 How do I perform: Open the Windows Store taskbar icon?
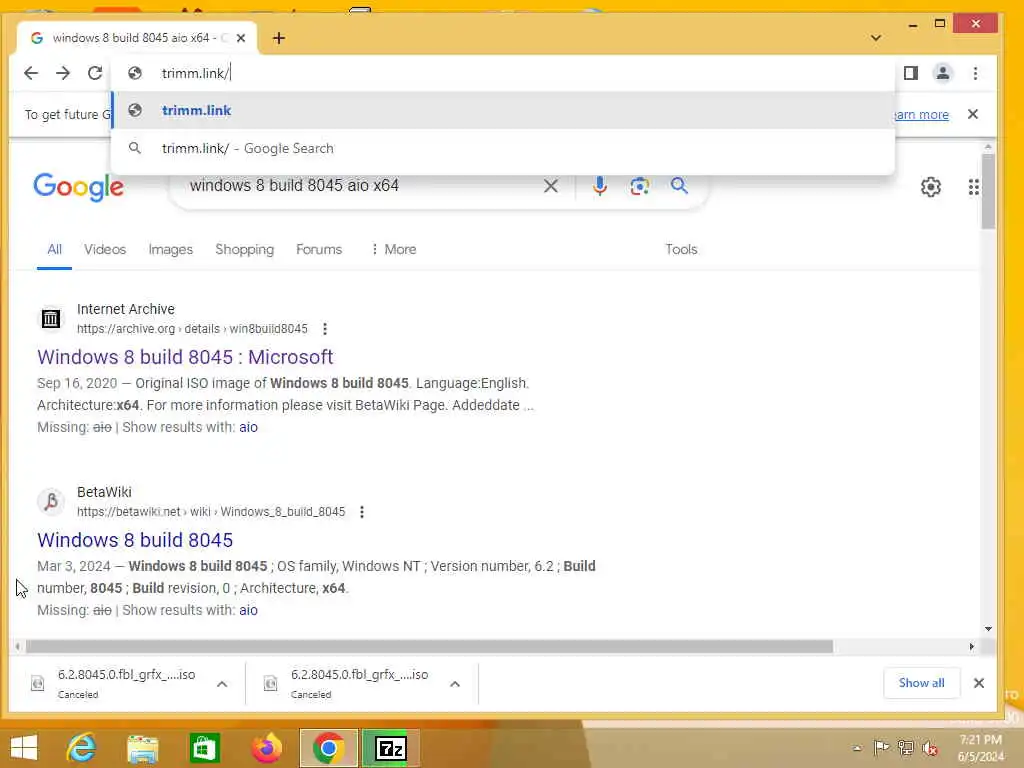click(204, 749)
